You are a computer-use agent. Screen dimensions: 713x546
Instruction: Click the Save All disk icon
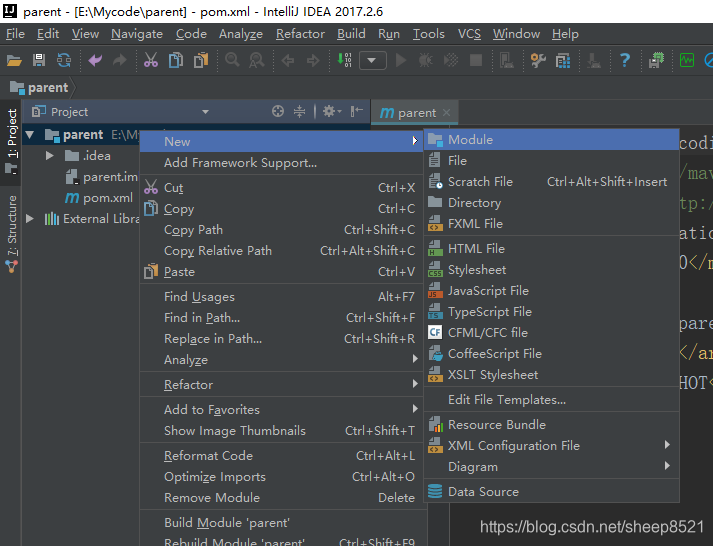39,60
